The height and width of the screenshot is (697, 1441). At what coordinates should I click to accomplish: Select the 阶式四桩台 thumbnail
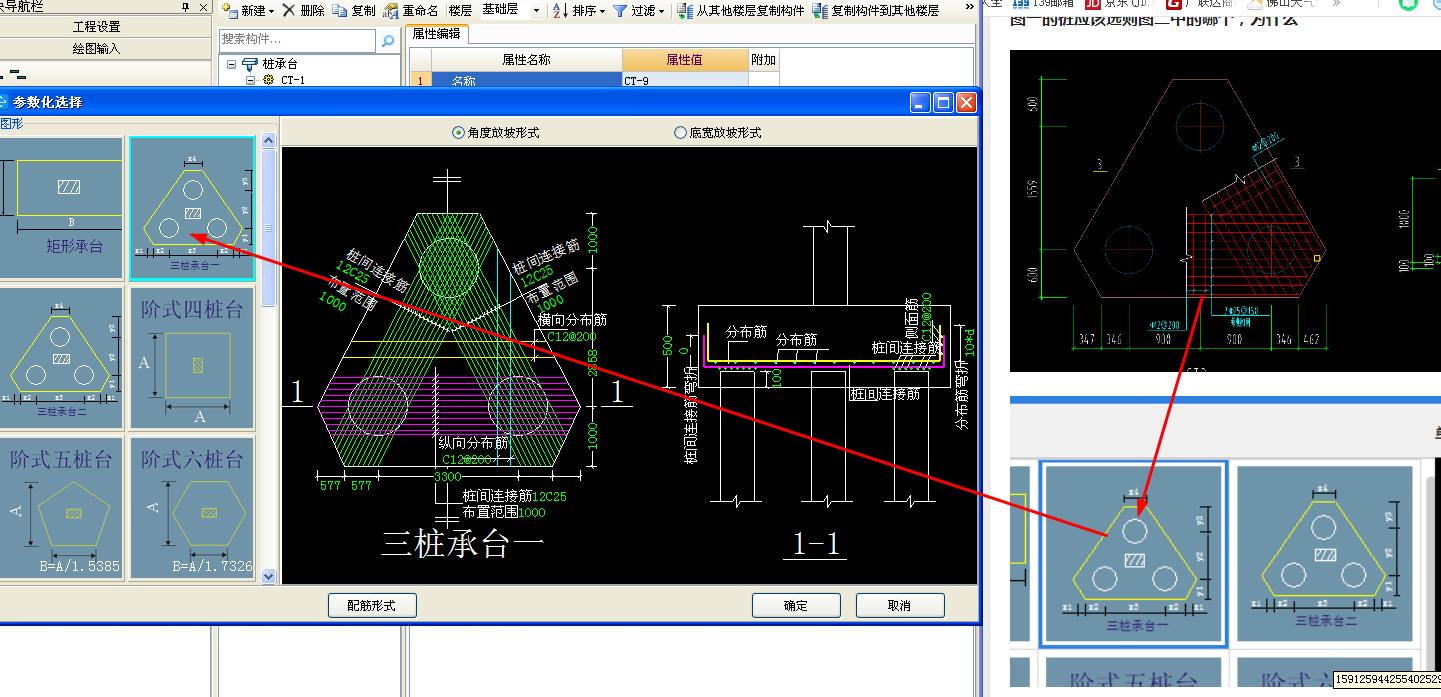tap(192, 358)
